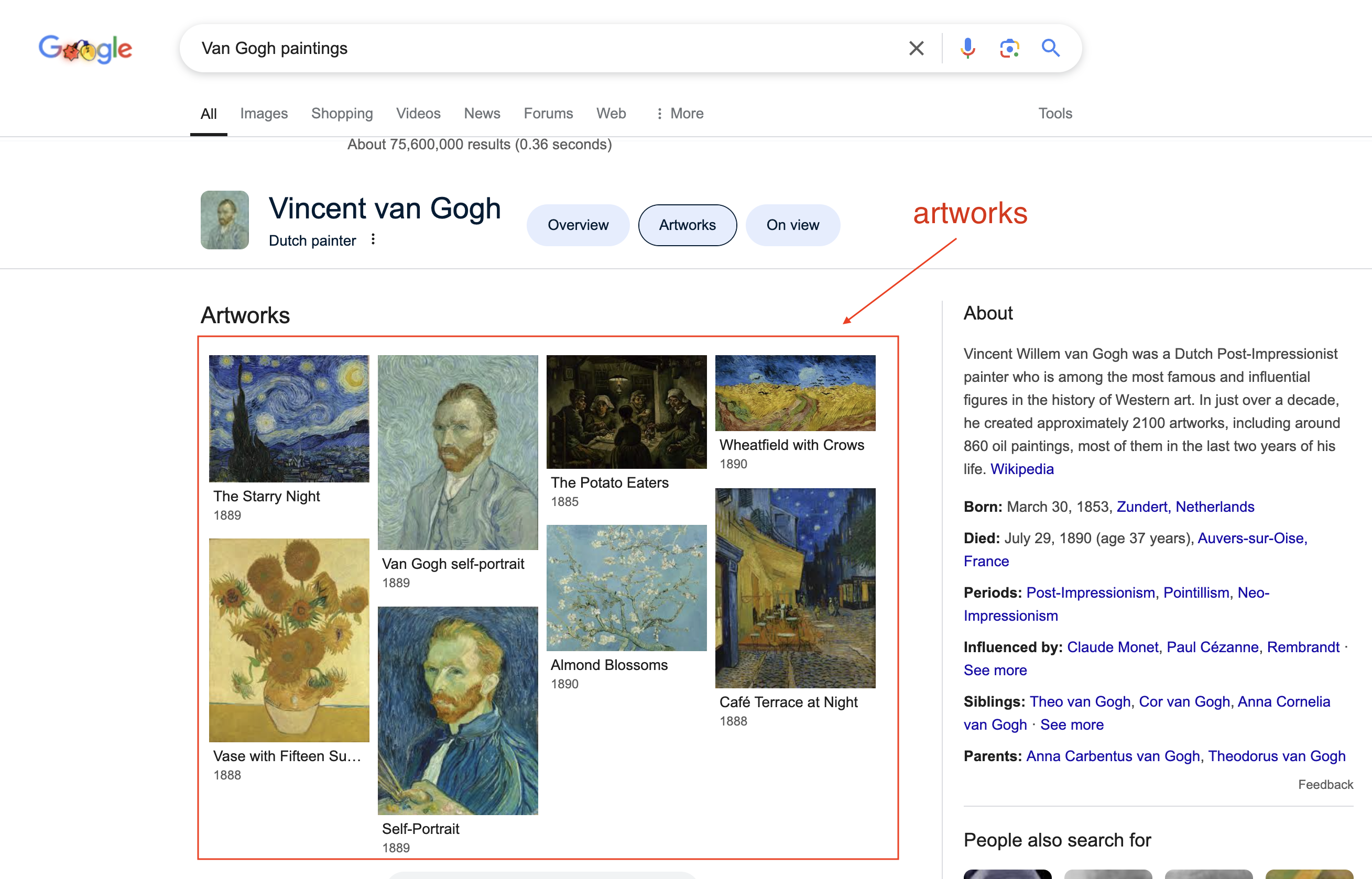The image size is (1372, 879).
Task: Expand See more under Influenced by
Action: pyautogui.click(x=995, y=670)
